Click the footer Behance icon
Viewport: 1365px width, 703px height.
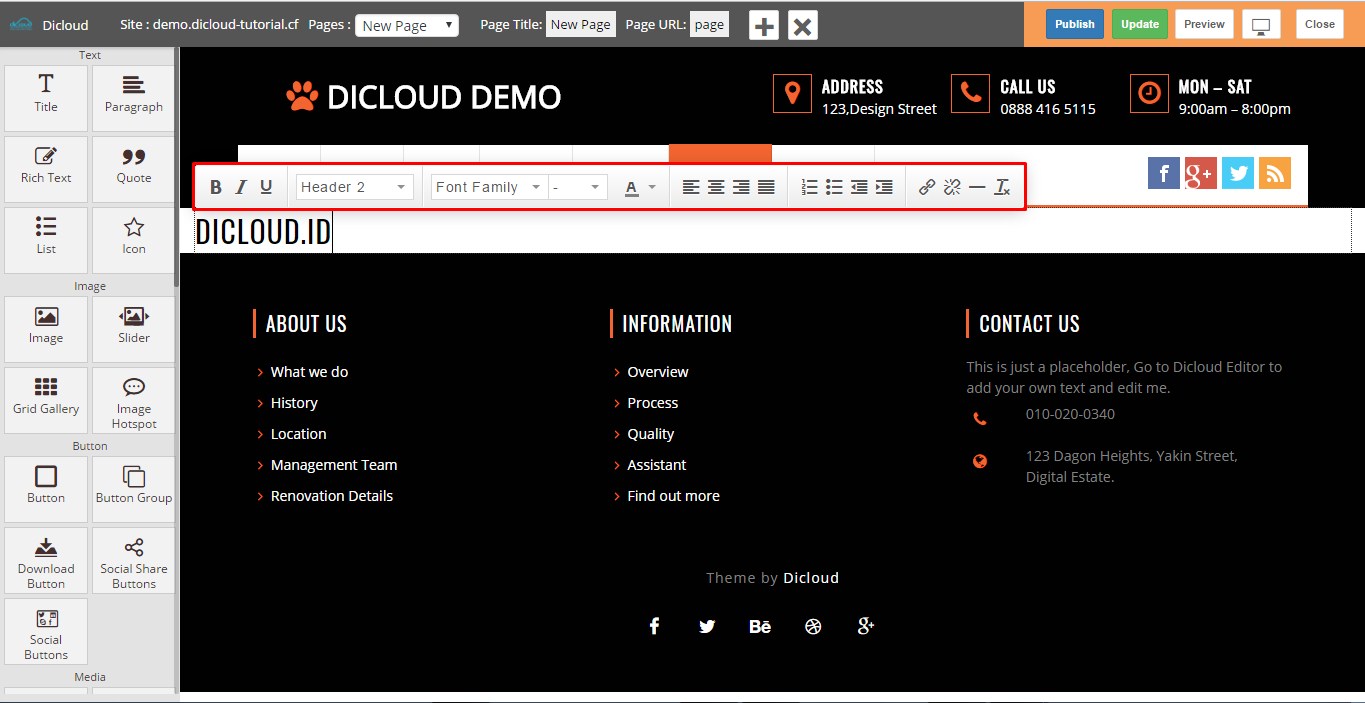pyautogui.click(x=760, y=626)
